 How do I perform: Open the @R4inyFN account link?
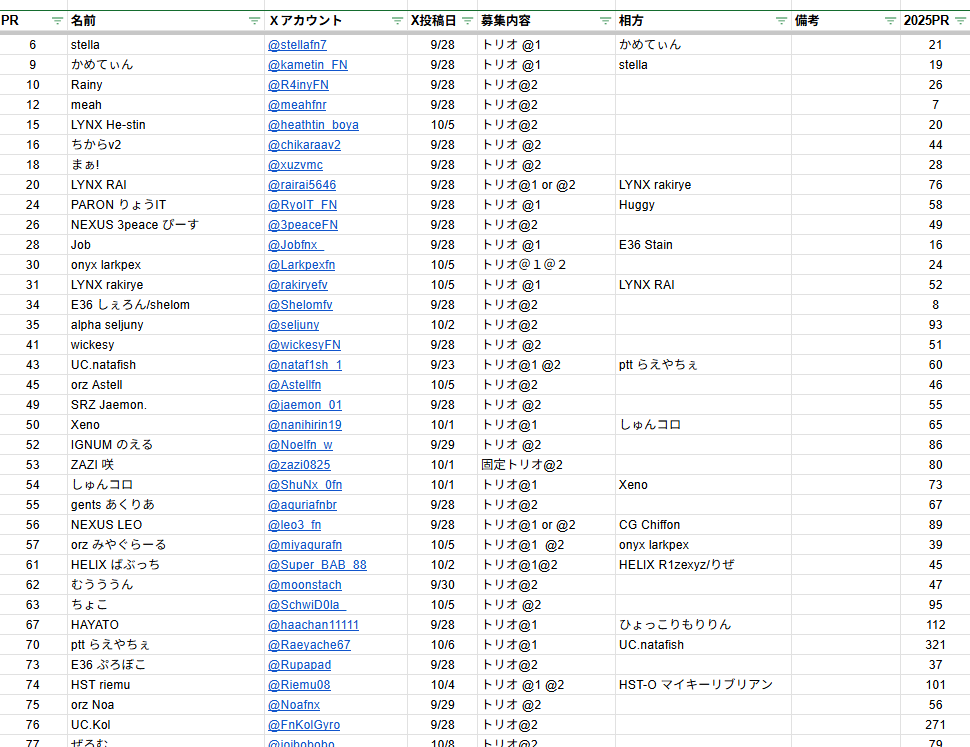tap(298, 85)
